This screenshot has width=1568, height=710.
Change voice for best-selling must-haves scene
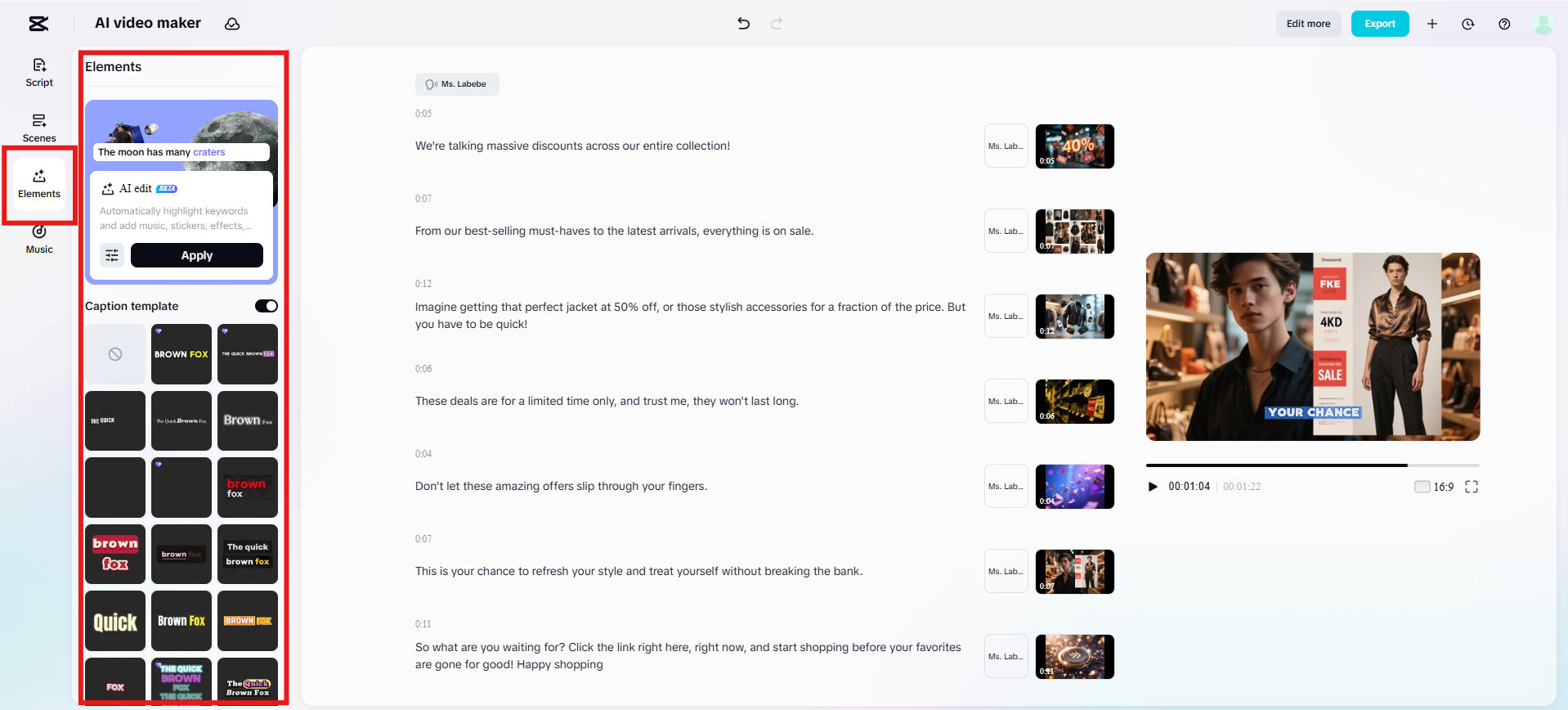(1006, 231)
